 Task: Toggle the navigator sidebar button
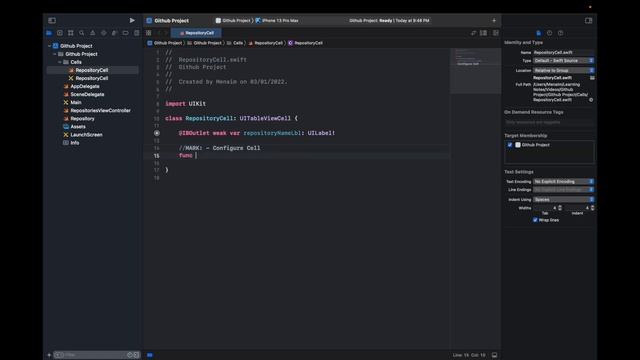point(52,20)
